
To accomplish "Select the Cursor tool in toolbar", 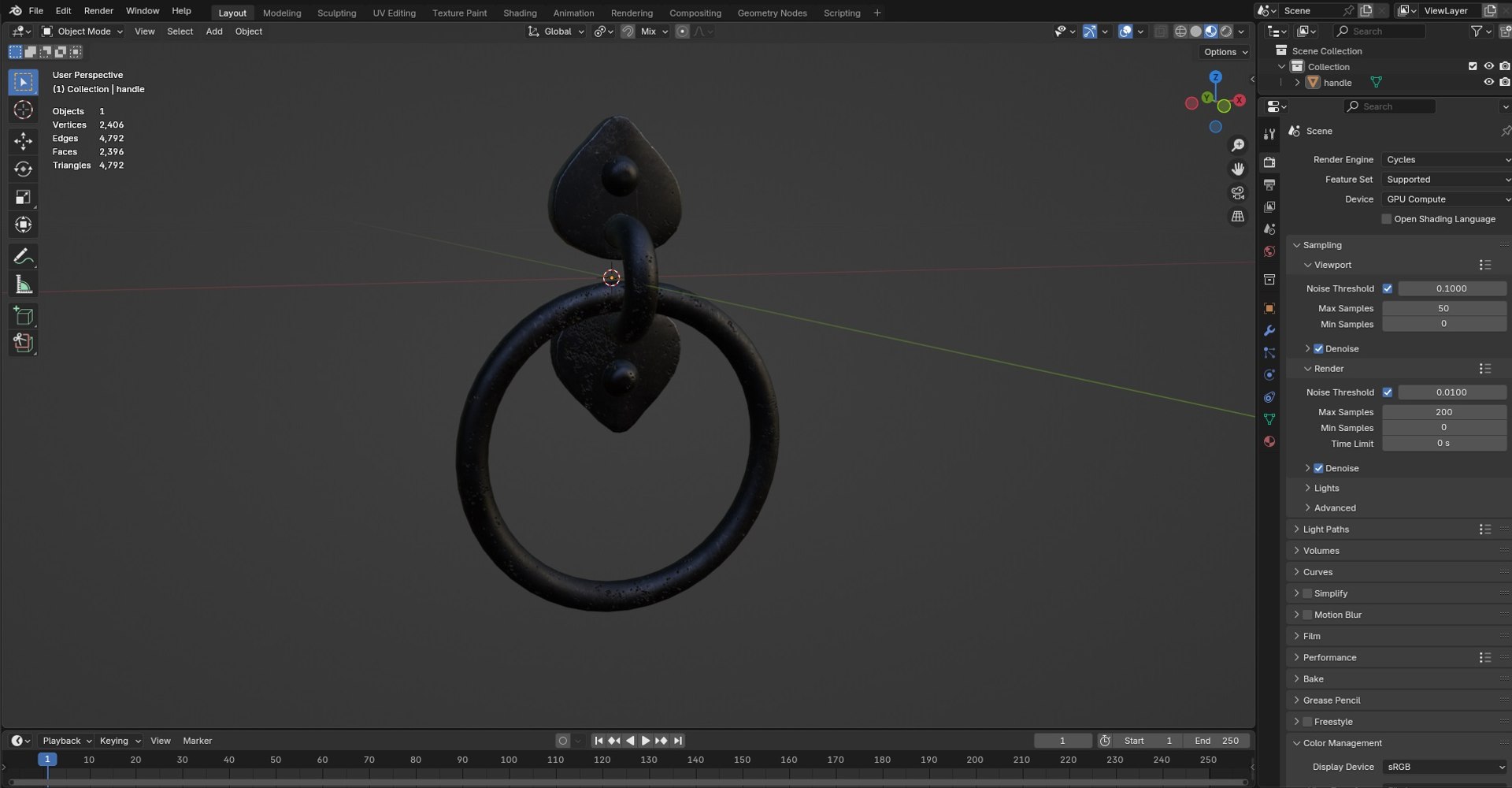I will pos(23,110).
